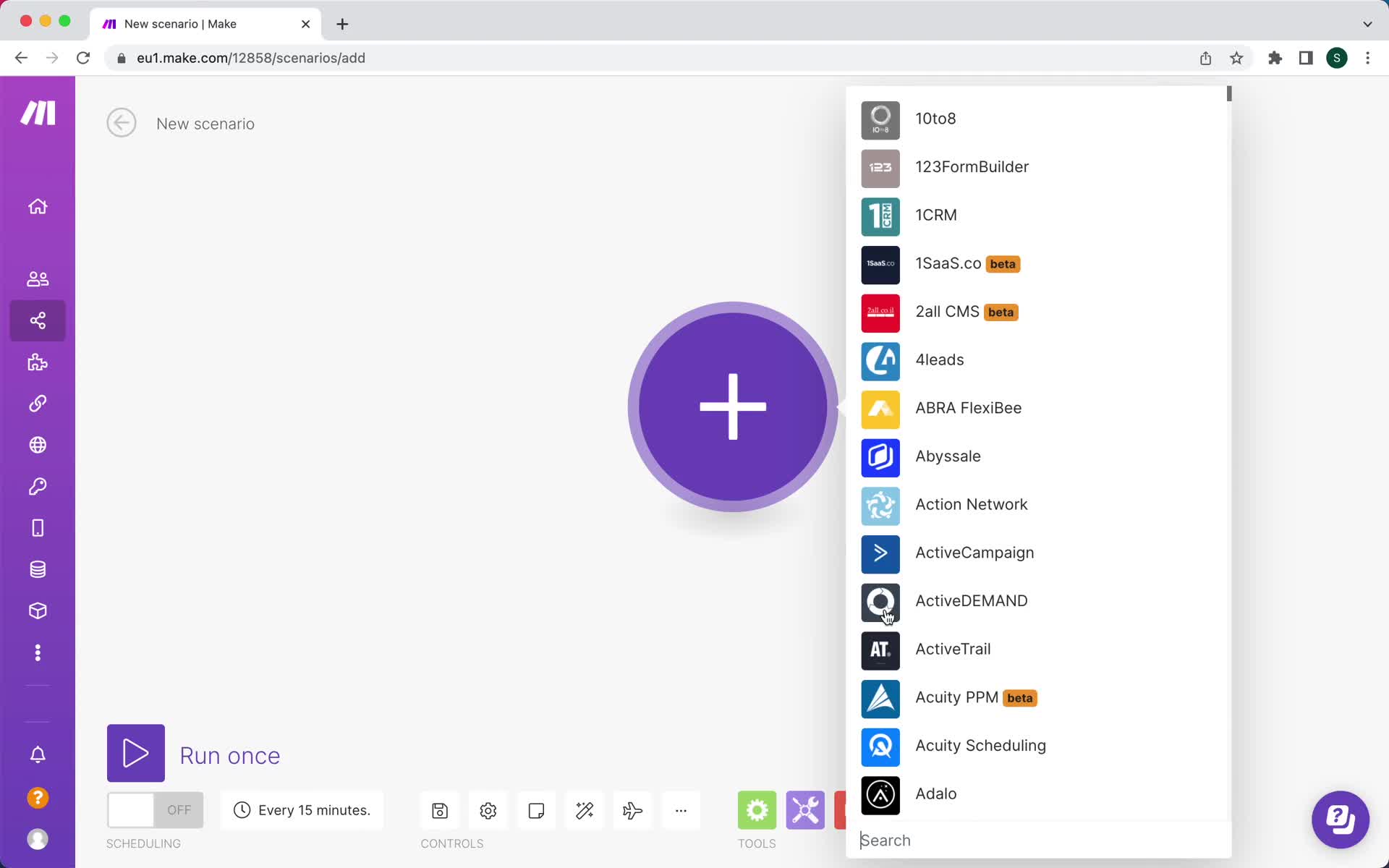Select 1CRM app
Viewport: 1389px width, 868px height.
click(1038, 216)
